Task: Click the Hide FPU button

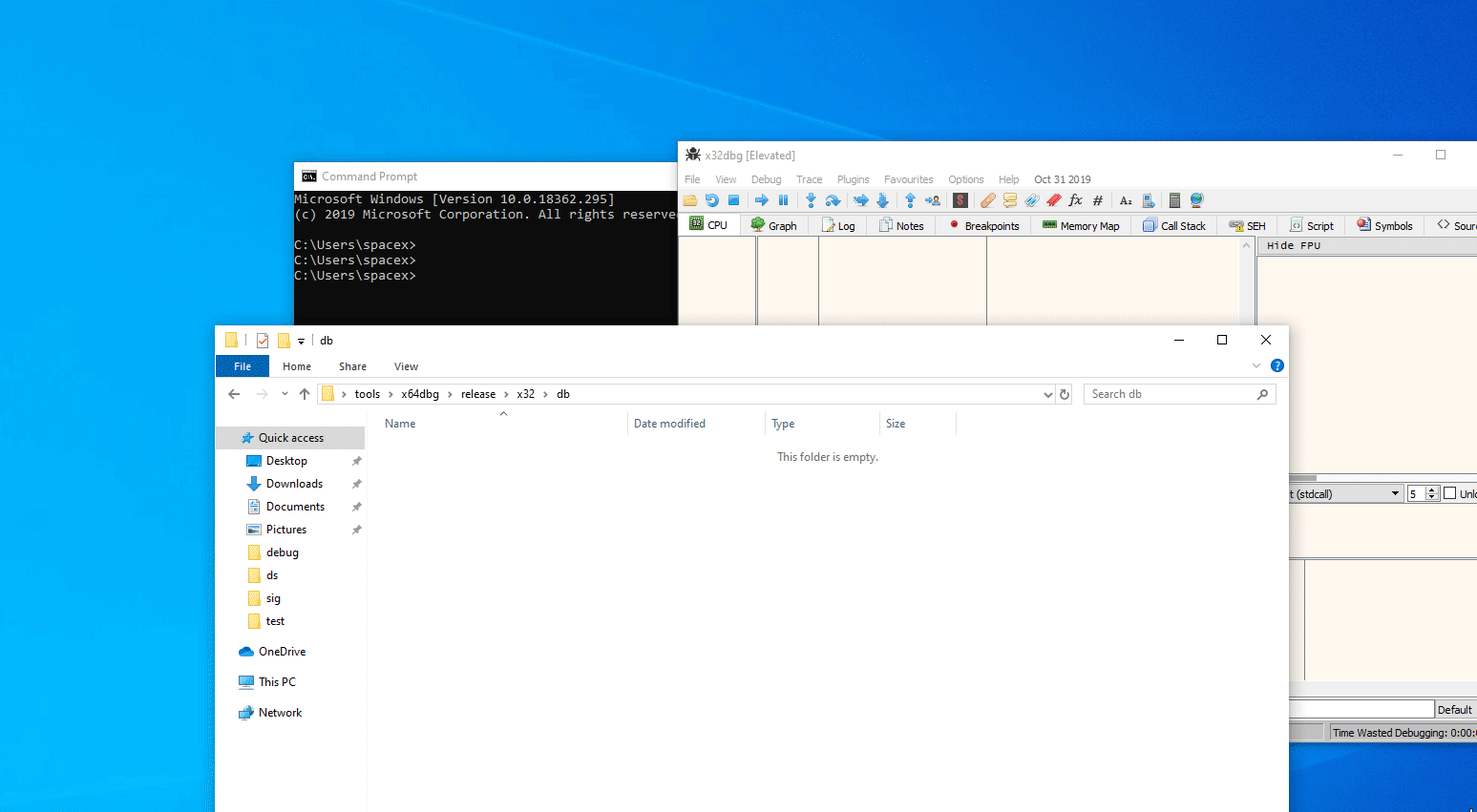Action: click(x=1367, y=246)
